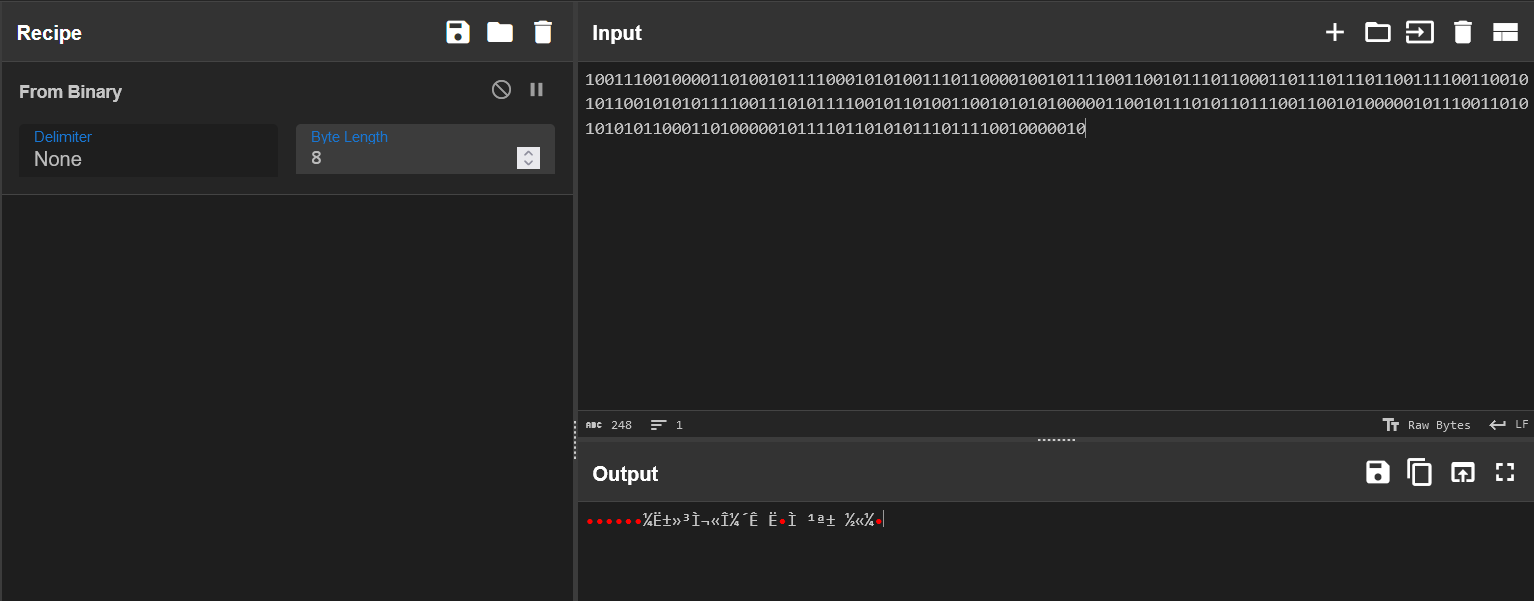Viewport: 1534px width, 602px height.
Task: Open folder as input
Action: coord(1377,32)
